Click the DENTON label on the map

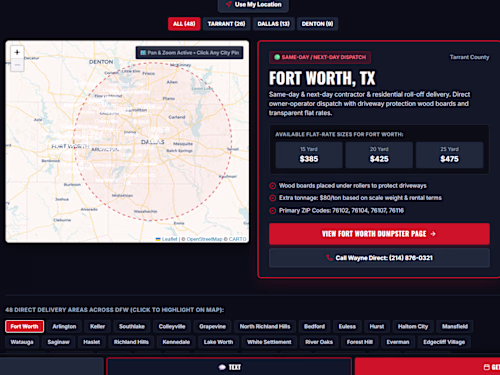(101, 62)
